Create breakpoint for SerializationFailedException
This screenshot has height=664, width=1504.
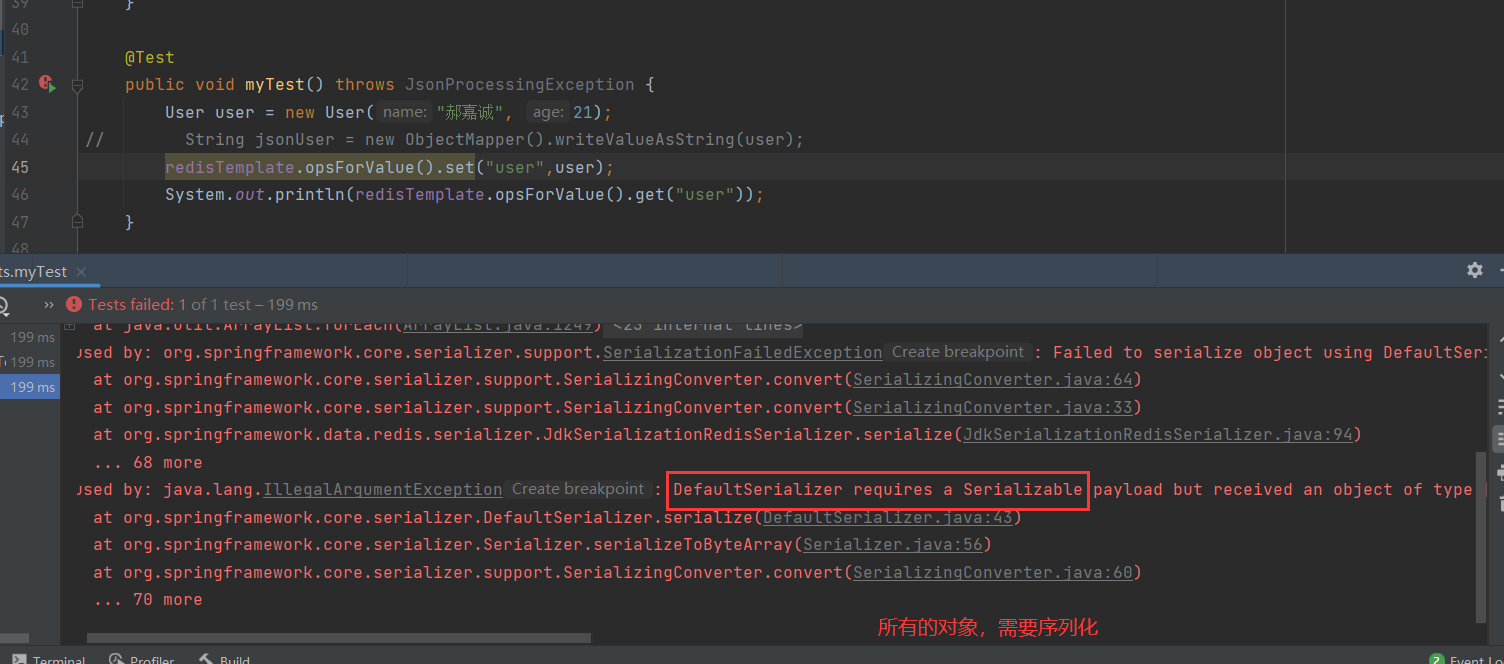point(958,352)
